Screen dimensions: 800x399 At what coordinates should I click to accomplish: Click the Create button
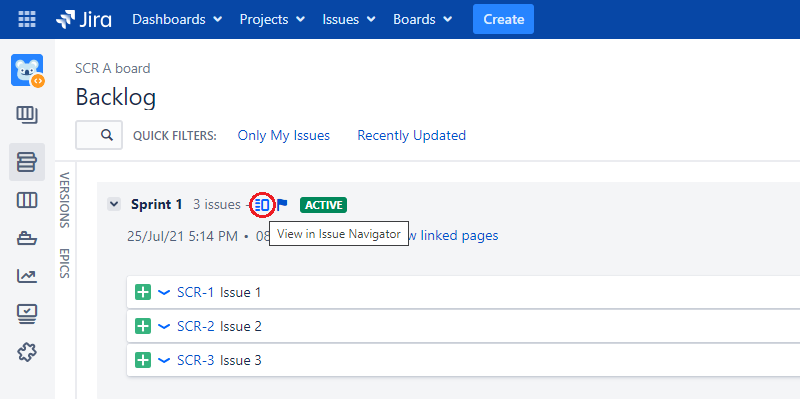(x=503, y=19)
